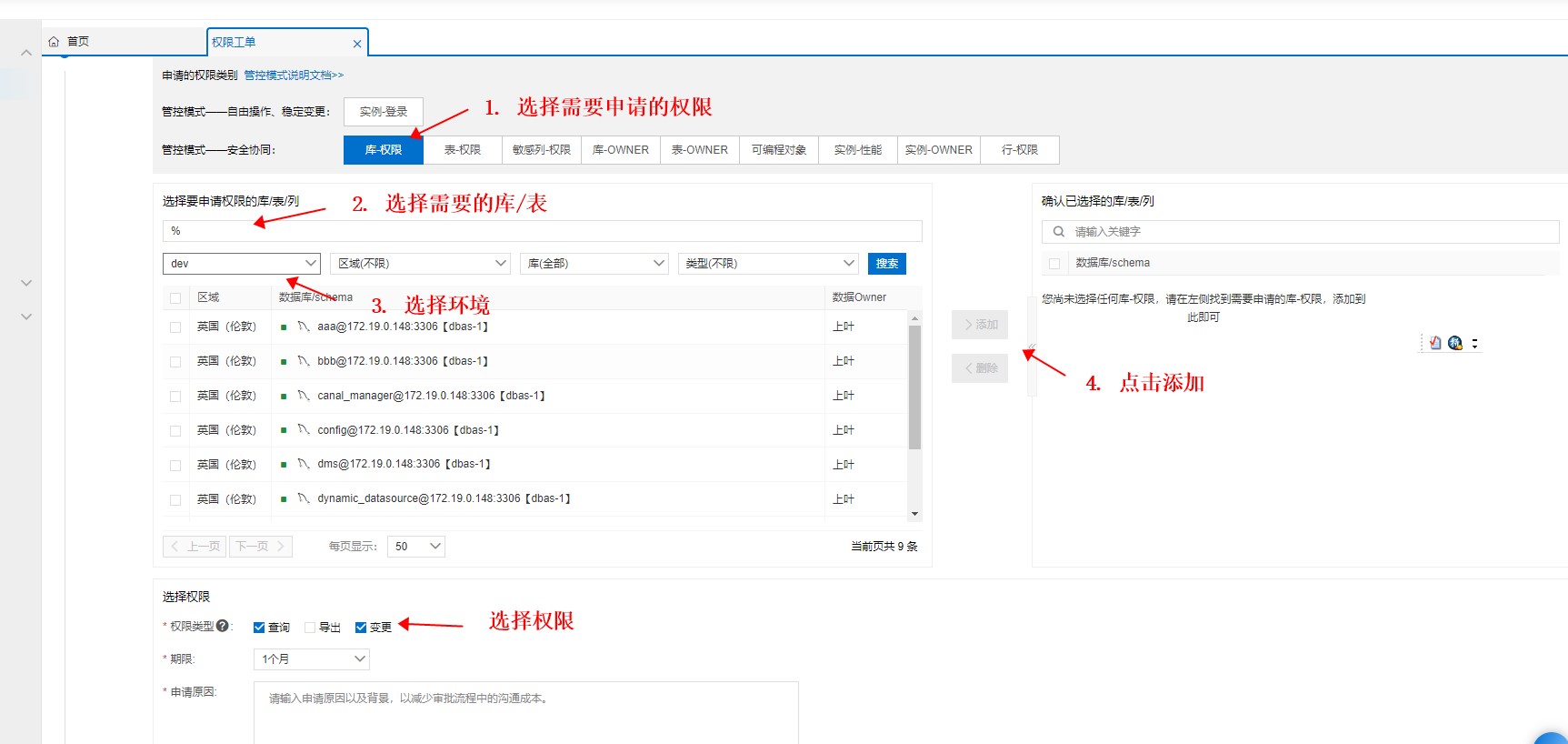Switch to the 库-OWNER tab

tap(621, 150)
